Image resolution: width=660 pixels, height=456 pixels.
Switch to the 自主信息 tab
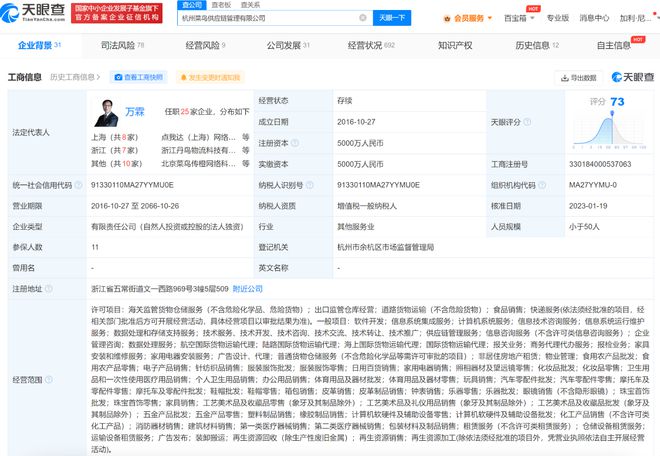614,45
